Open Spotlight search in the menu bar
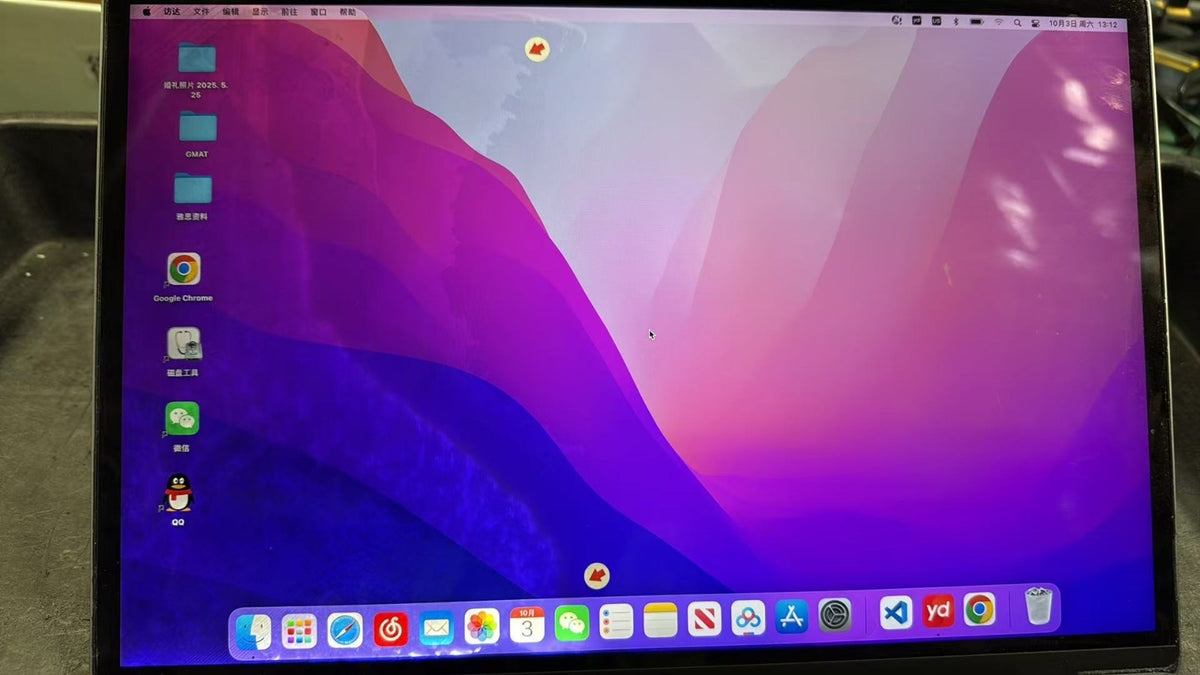 coord(1017,22)
